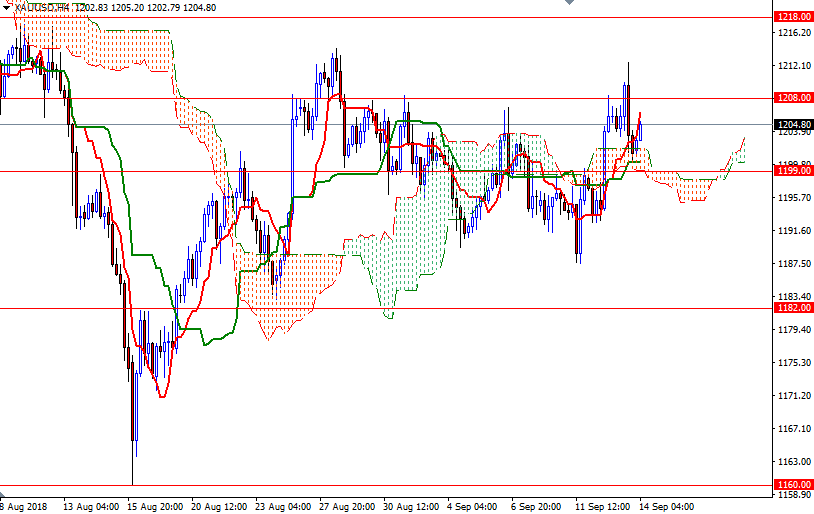Image resolution: width=814 pixels, height=514 pixels.
Task: Click the red 1208.00 resistance price tag
Action: (x=793, y=98)
